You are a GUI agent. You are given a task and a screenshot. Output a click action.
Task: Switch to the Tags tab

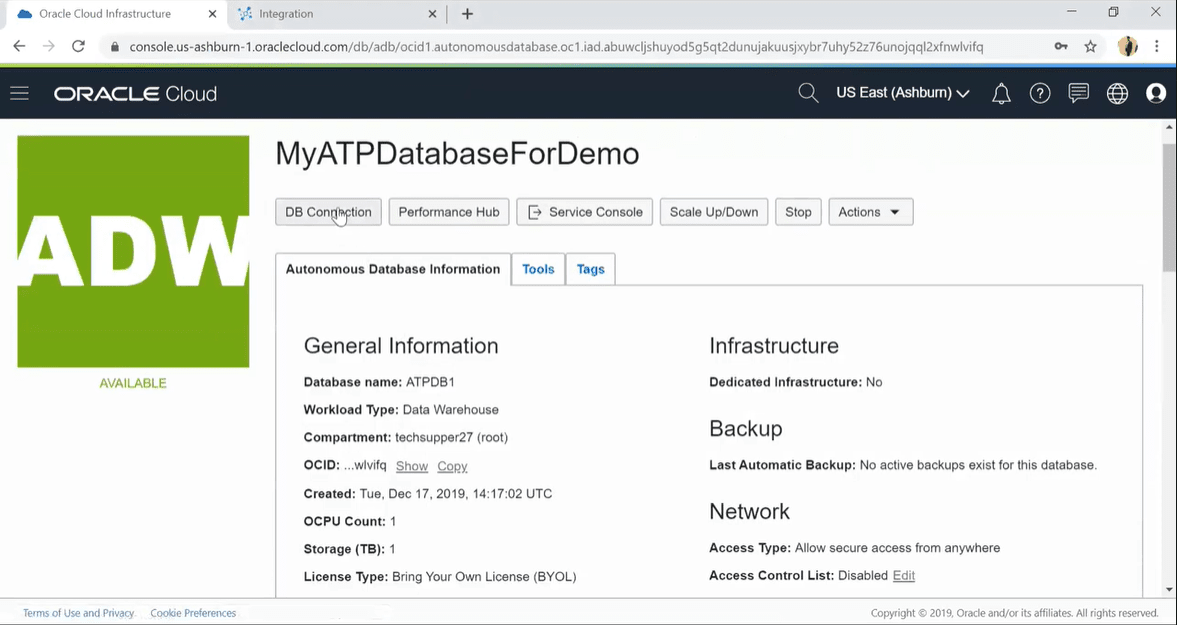(591, 269)
